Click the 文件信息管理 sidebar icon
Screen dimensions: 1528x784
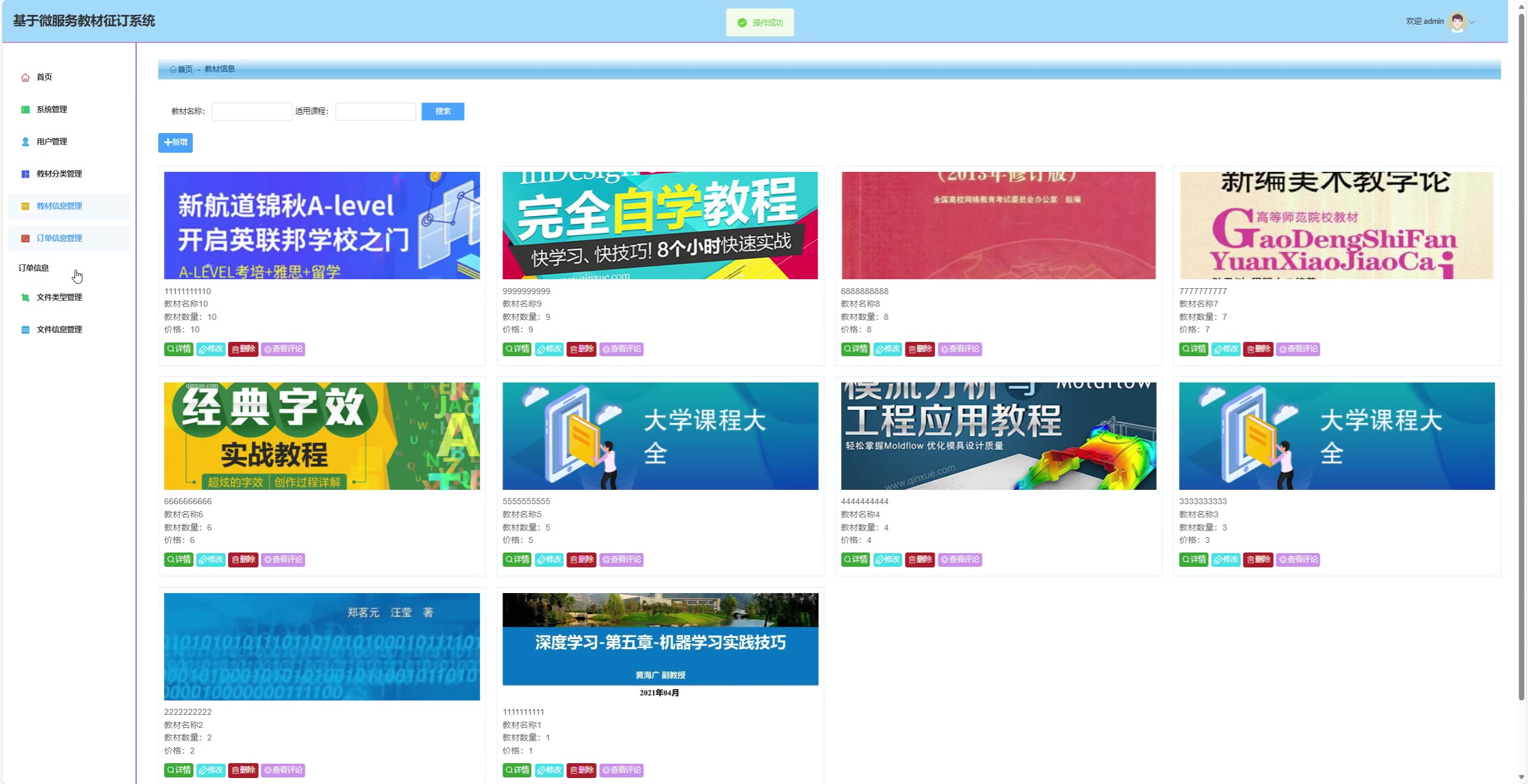pyautogui.click(x=25, y=330)
